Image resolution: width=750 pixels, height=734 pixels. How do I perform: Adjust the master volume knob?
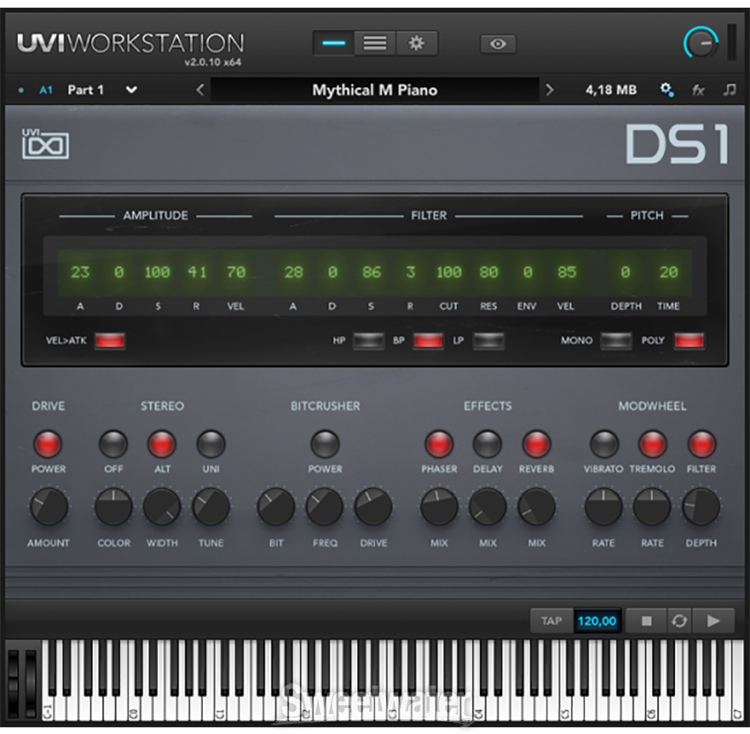pyautogui.click(x=701, y=43)
